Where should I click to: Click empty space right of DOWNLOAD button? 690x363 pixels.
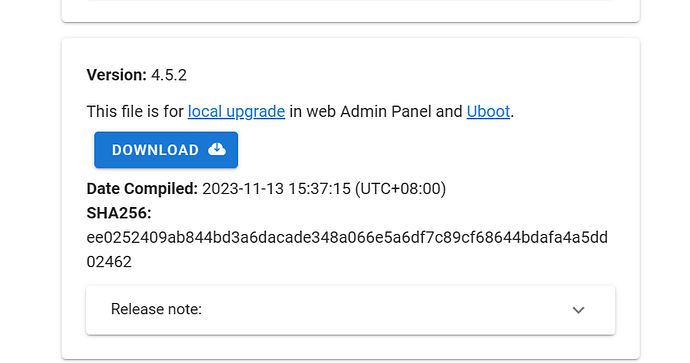[x=396, y=150]
